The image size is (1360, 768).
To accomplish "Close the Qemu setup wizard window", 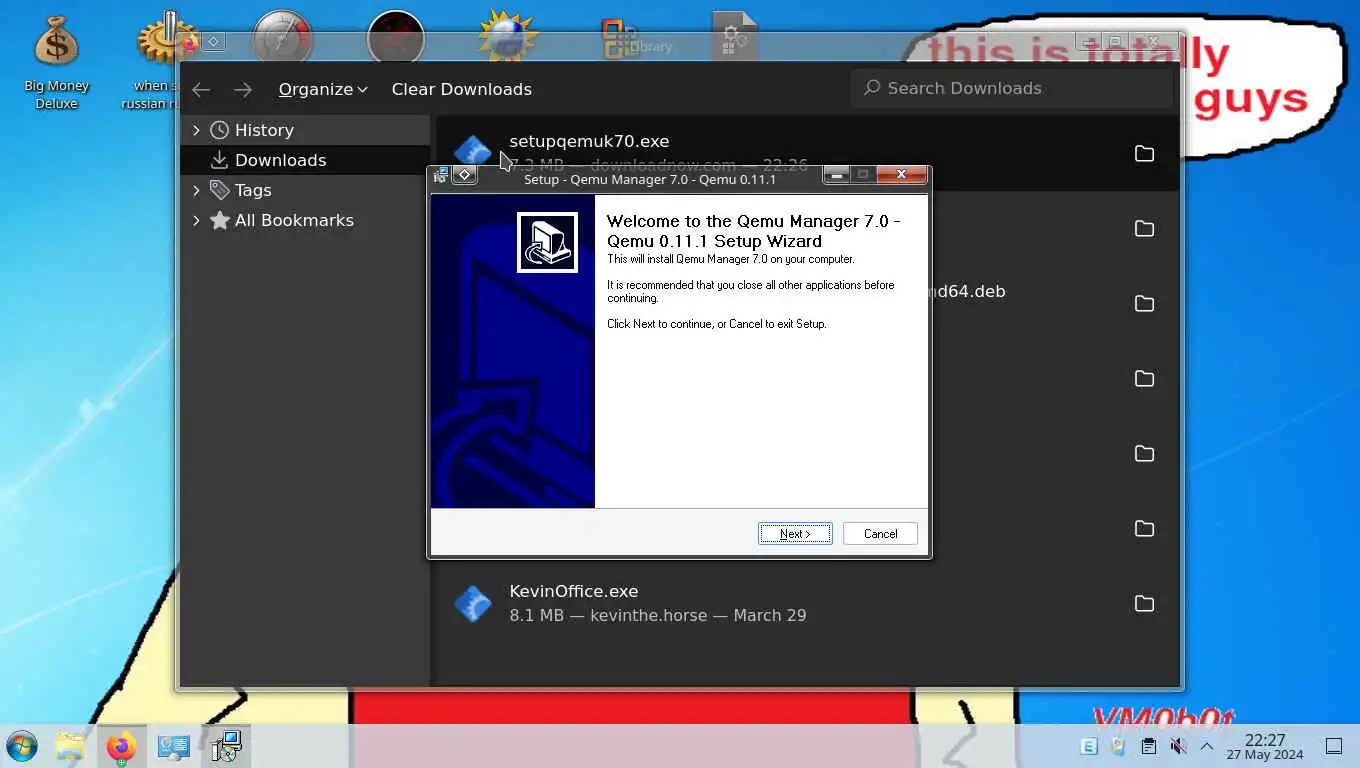I will tap(901, 175).
